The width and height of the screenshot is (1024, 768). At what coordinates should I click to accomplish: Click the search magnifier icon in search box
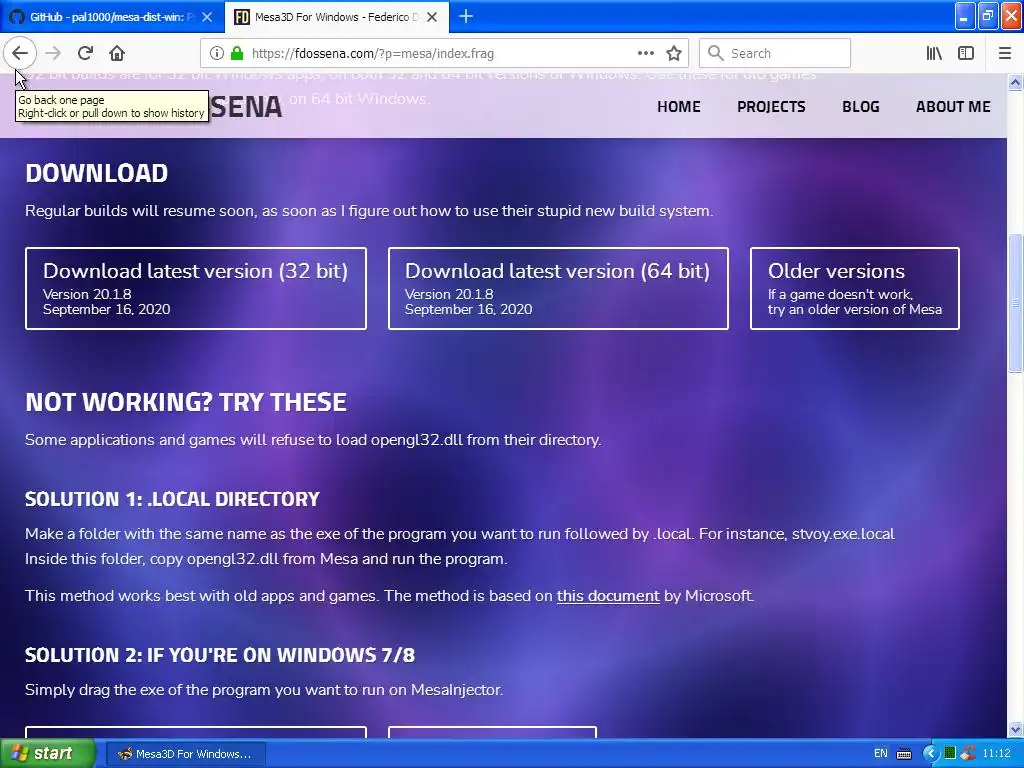point(716,54)
